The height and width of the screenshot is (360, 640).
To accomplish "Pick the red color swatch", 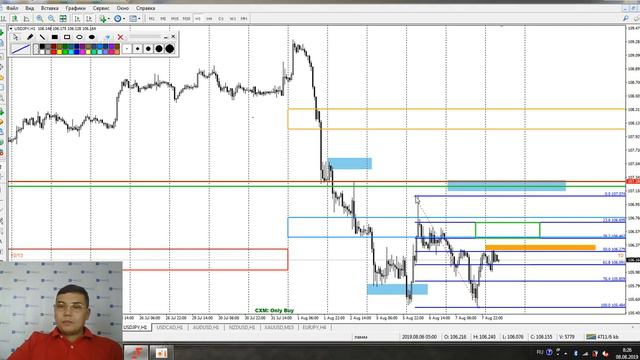I will [53, 52].
